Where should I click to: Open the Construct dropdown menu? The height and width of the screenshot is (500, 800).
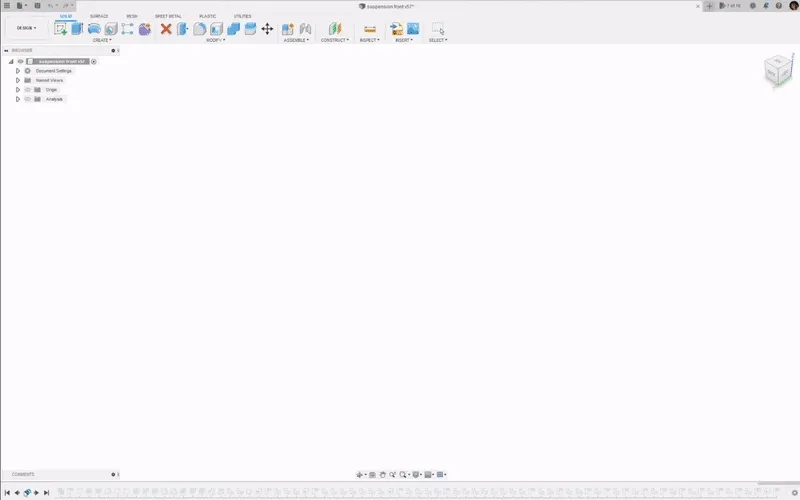[335, 40]
